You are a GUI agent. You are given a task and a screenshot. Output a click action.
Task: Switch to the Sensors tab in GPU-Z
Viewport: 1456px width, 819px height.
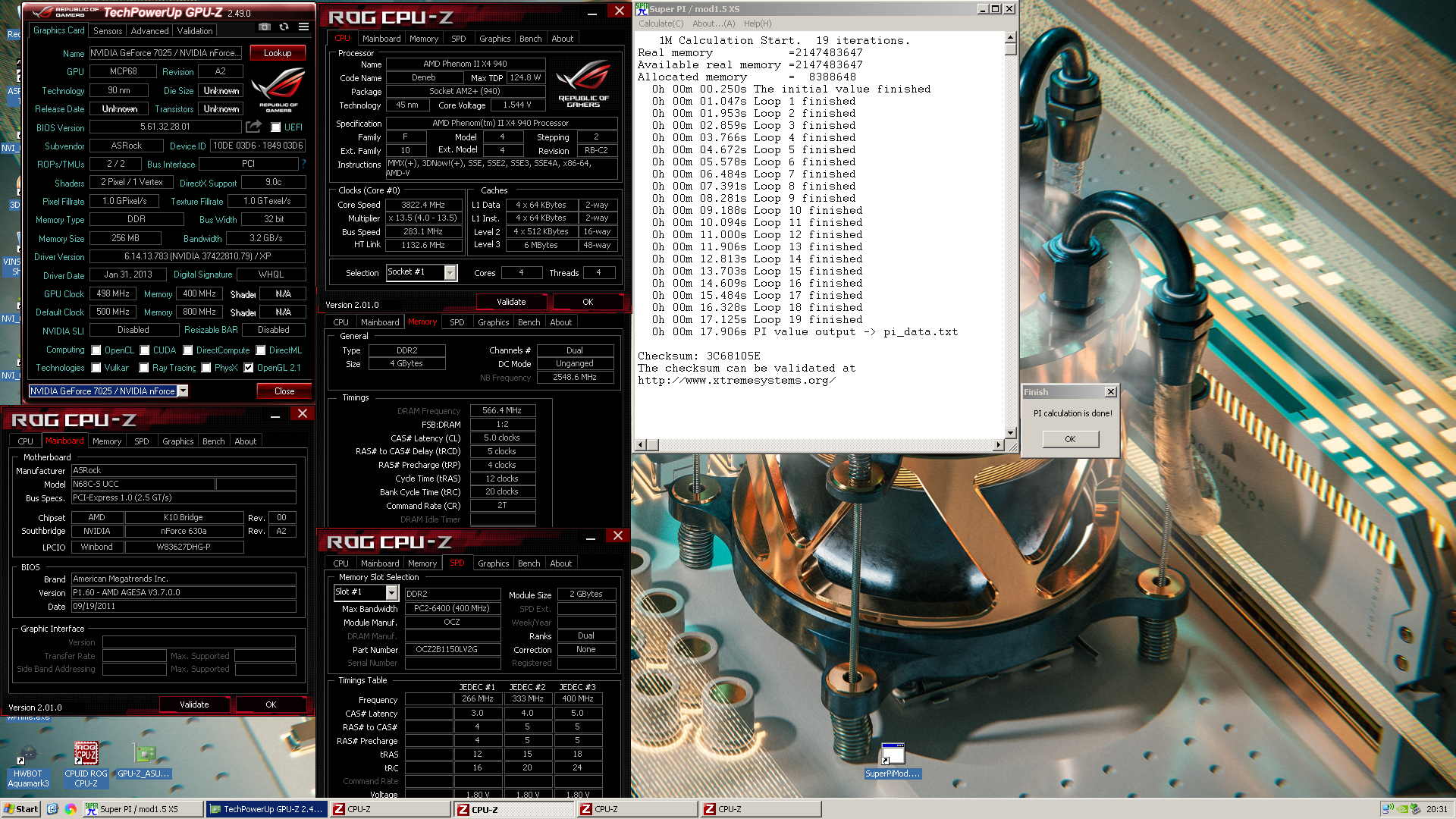coord(108,31)
